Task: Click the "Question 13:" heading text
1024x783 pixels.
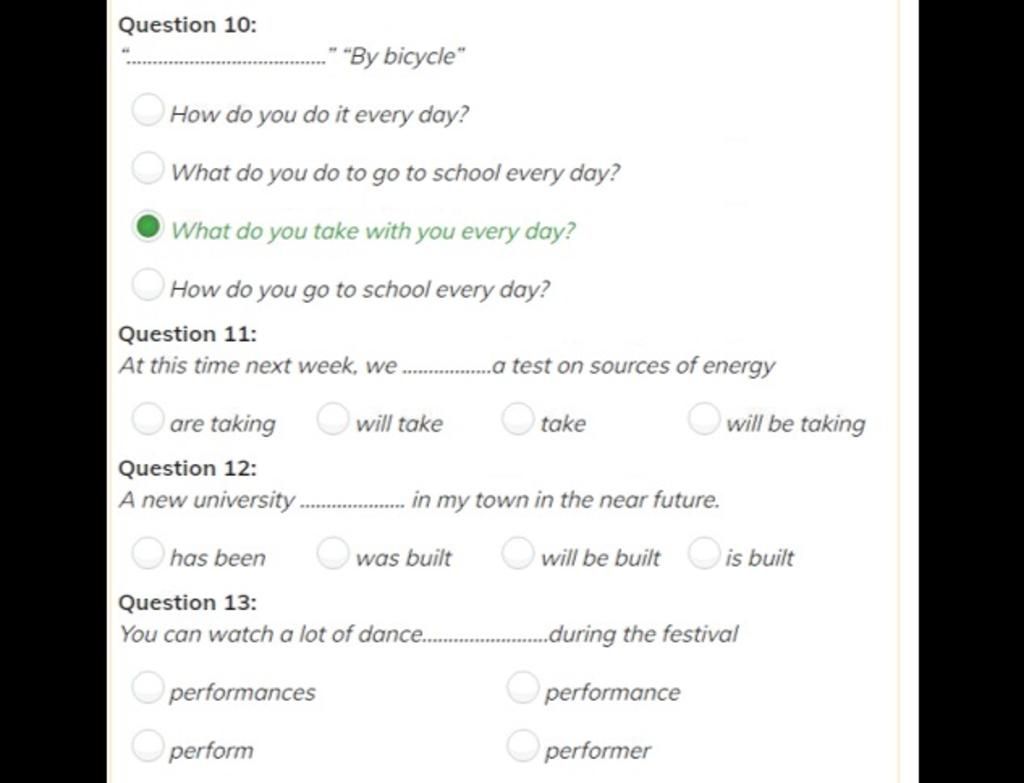Action: (x=188, y=603)
